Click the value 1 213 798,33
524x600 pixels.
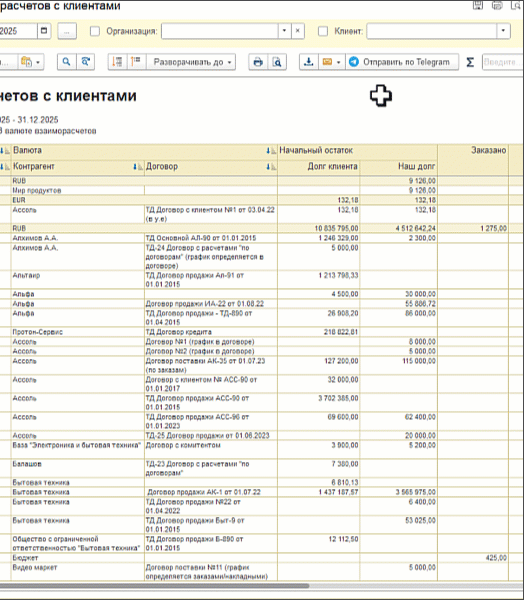point(338,275)
